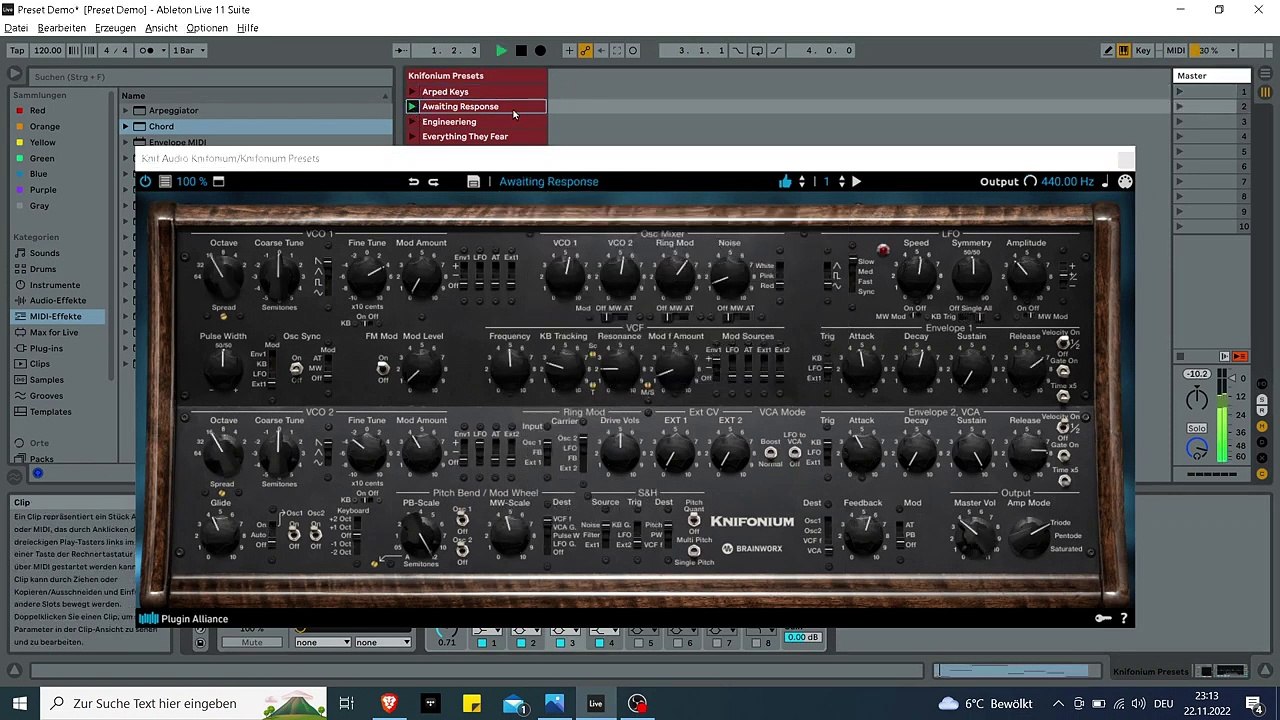Stop playback with the transport Stop button
The height and width of the screenshot is (720, 1280).
pyautogui.click(x=521, y=51)
